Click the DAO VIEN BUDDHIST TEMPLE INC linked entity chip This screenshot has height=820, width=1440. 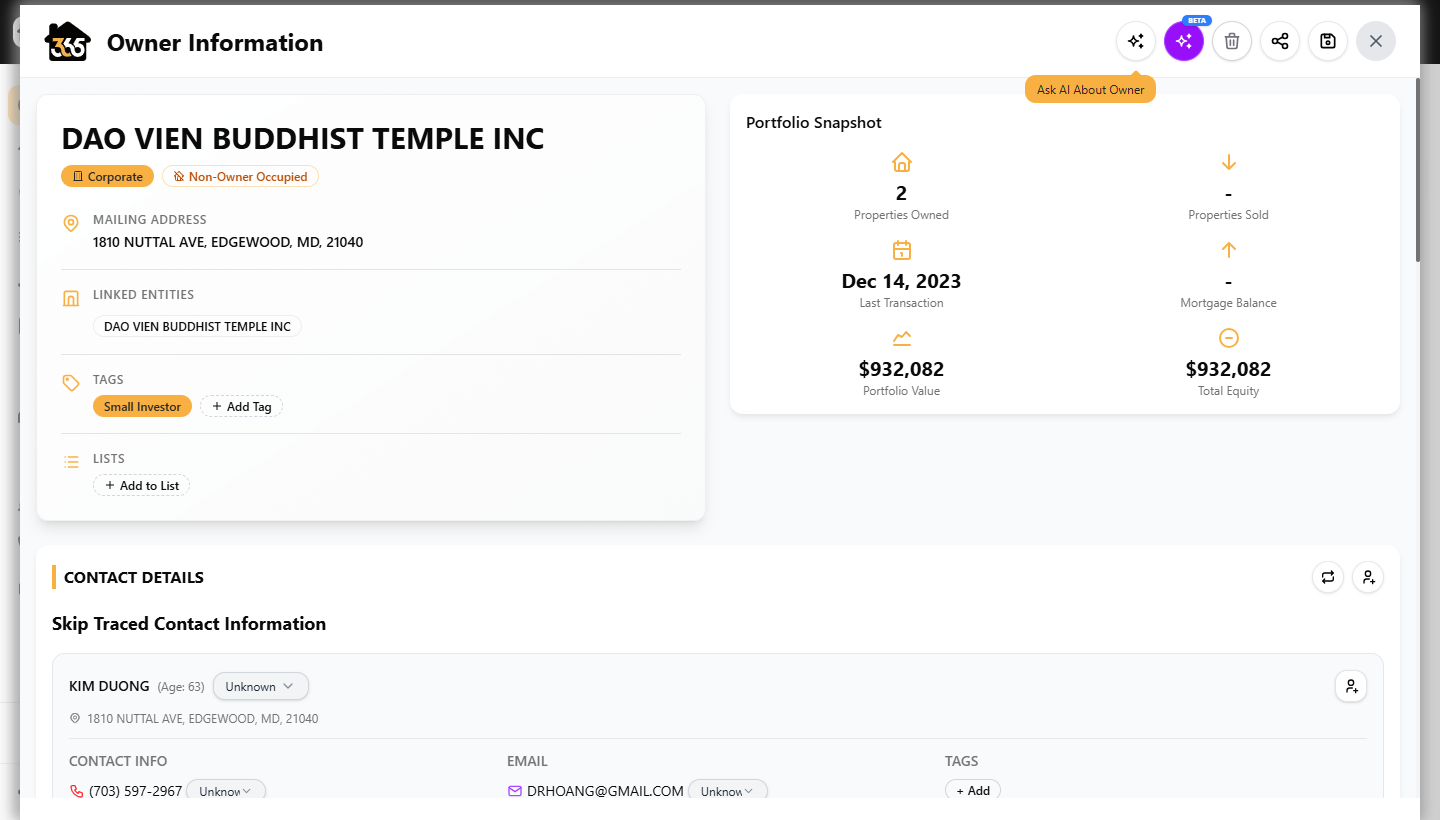[197, 326]
